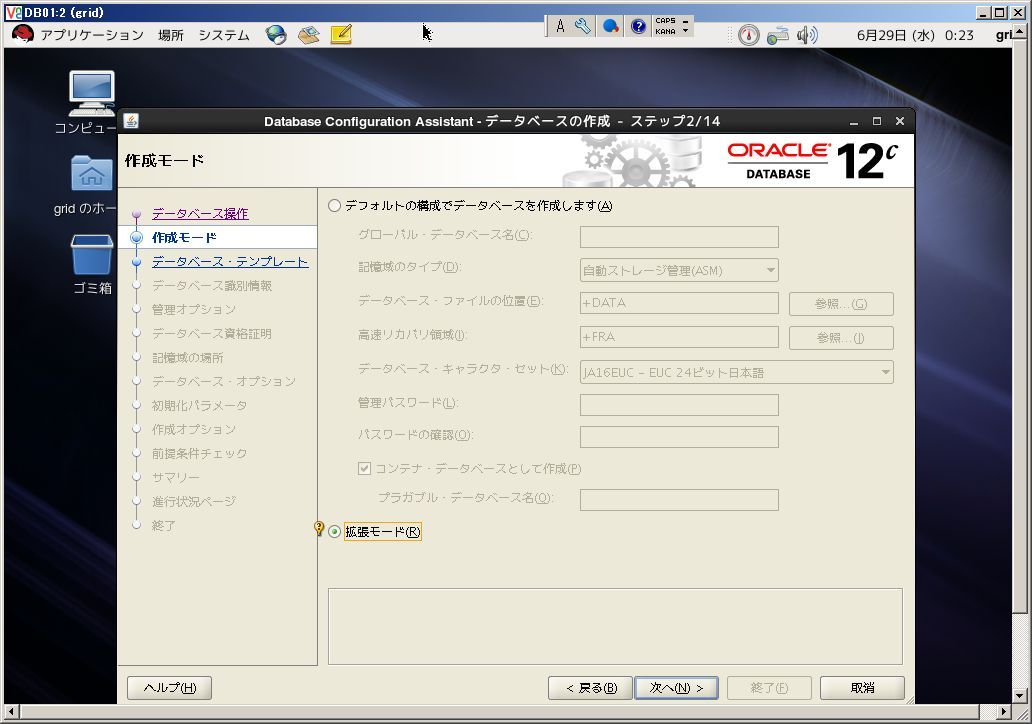Go to the データベース・テンプレート step link
1032x724 pixels.
[230, 262]
